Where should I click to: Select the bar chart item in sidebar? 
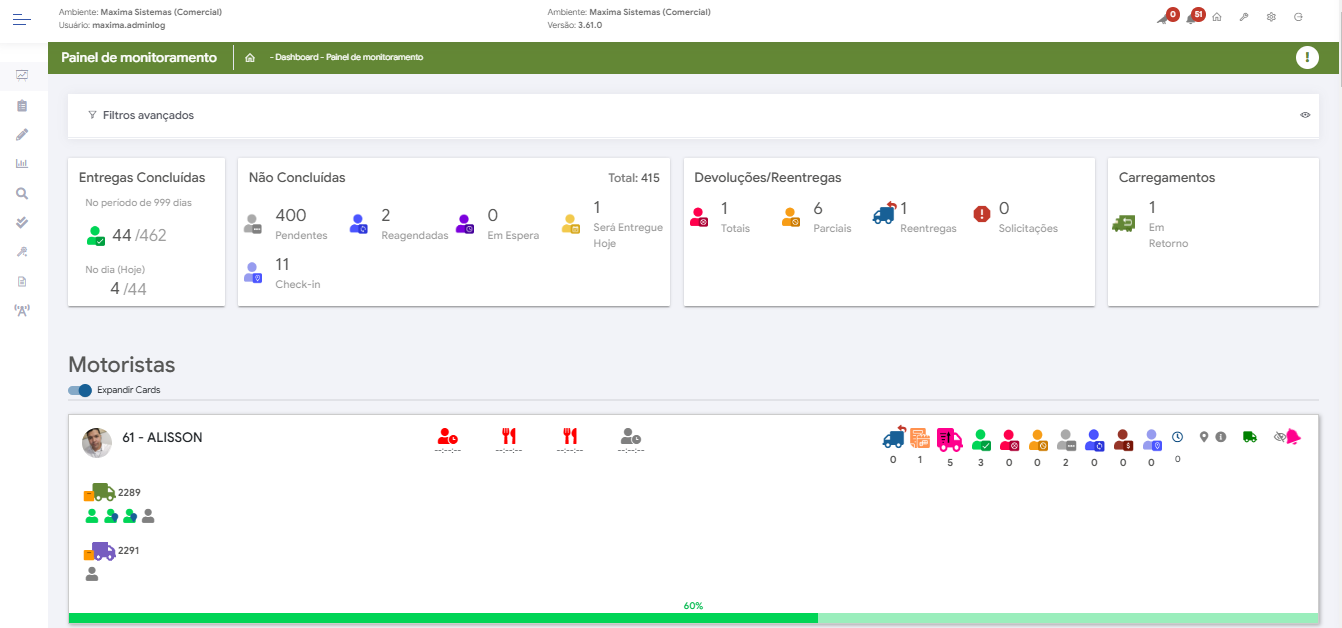click(22, 164)
